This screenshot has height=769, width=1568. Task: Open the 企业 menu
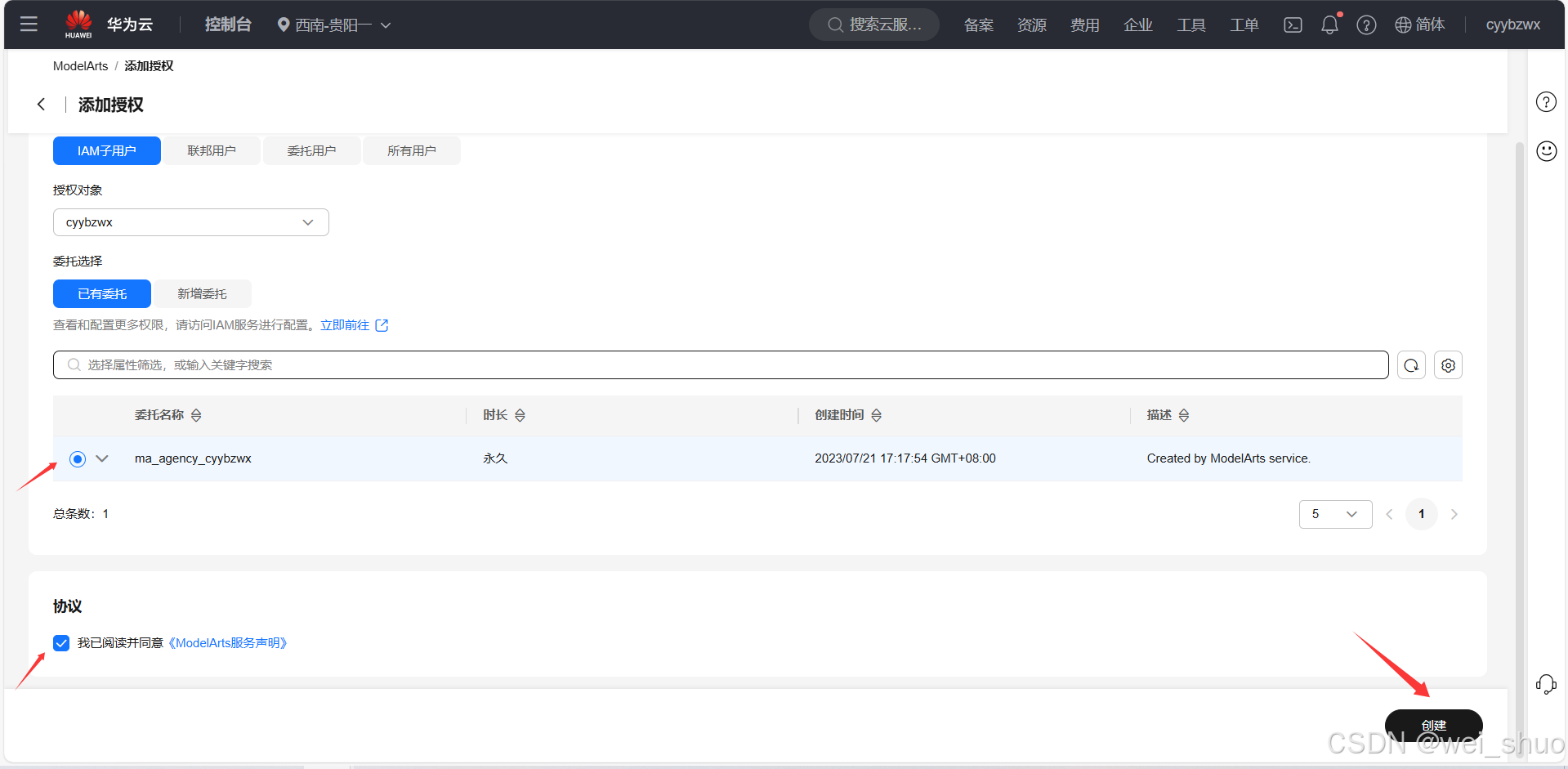(1138, 25)
